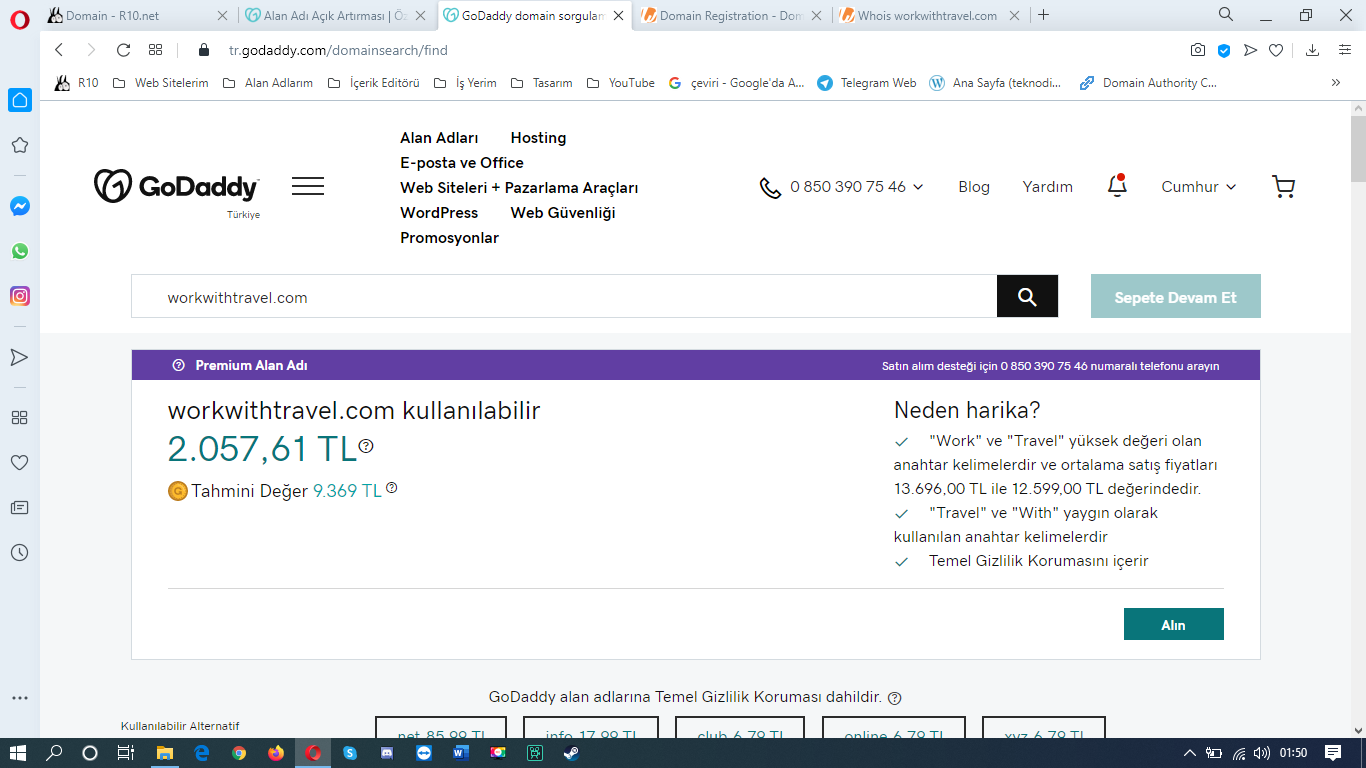Open Alan Adları menu item
This screenshot has width=1366, height=768.
click(x=439, y=138)
